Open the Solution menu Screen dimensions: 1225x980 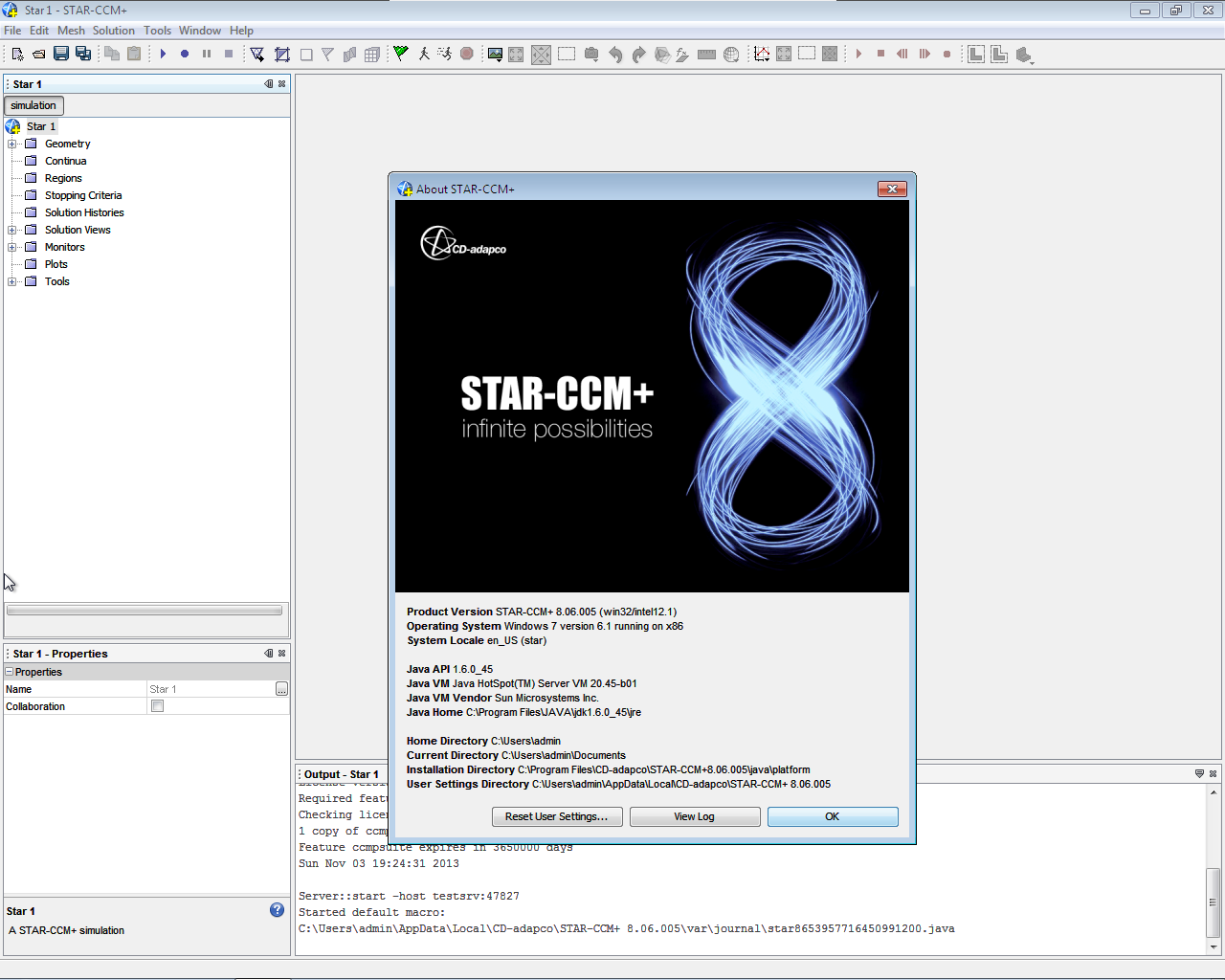[114, 31]
